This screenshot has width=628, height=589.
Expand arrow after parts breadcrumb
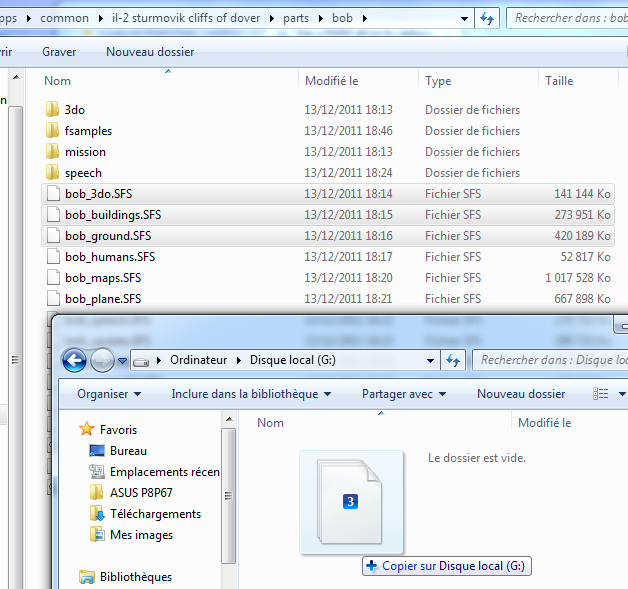[320, 18]
